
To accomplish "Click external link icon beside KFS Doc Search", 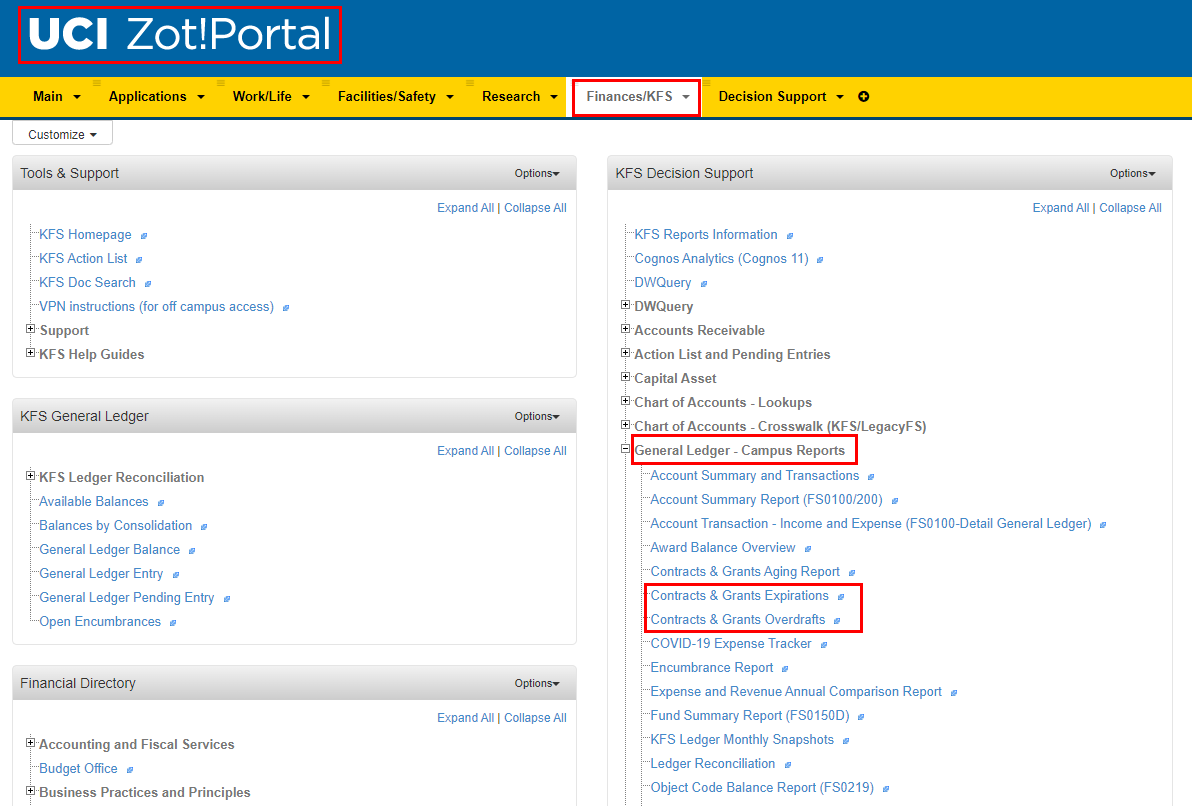I will click(x=147, y=284).
